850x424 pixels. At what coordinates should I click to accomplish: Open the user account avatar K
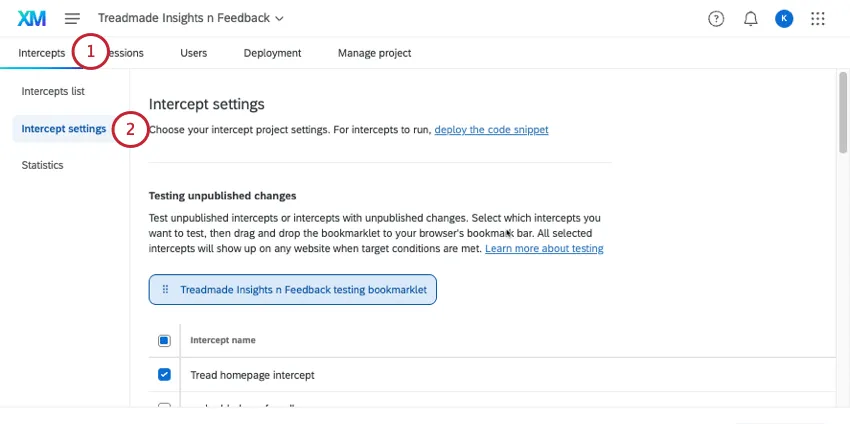coord(784,18)
